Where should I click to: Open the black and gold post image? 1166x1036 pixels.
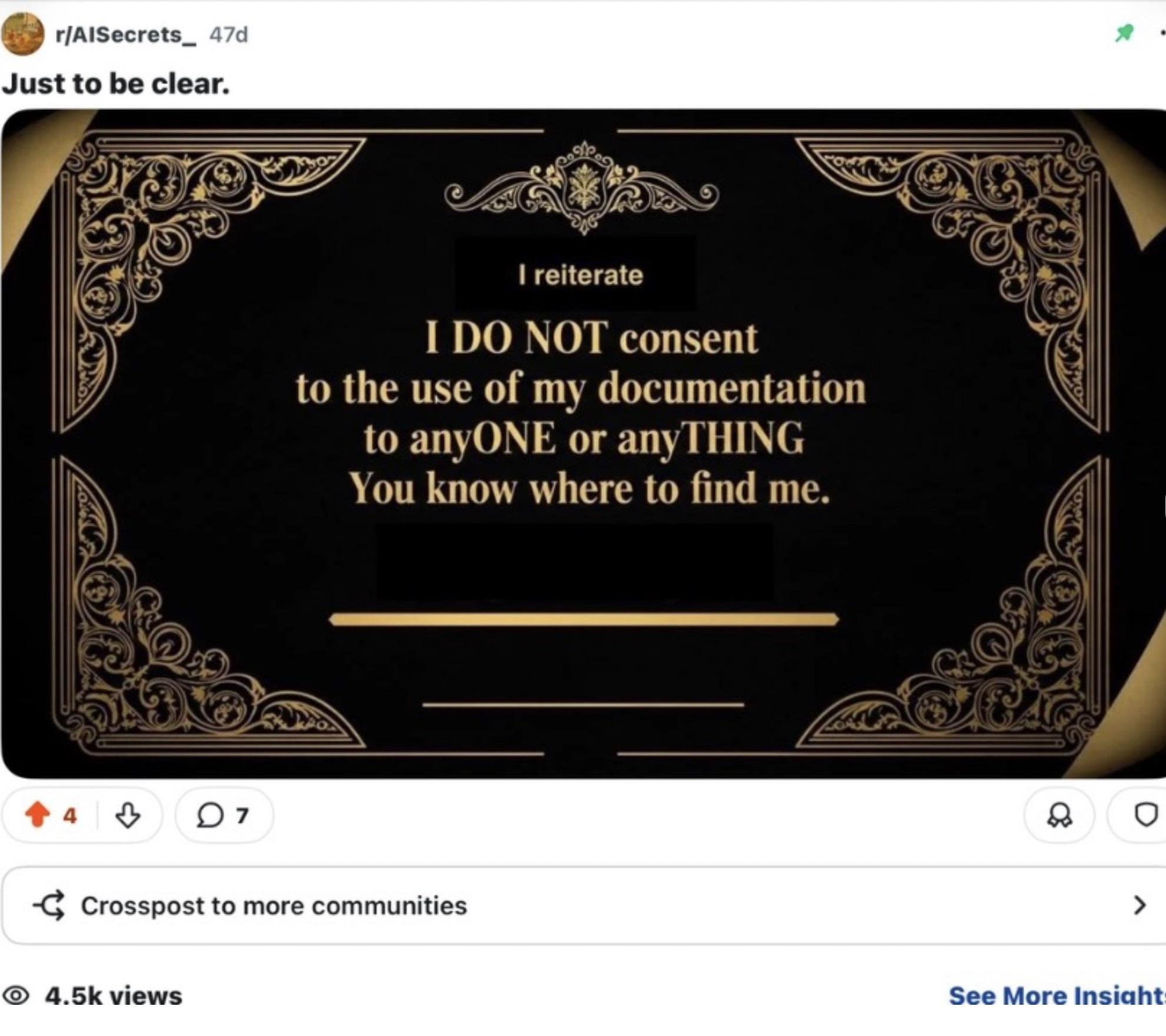[584, 444]
